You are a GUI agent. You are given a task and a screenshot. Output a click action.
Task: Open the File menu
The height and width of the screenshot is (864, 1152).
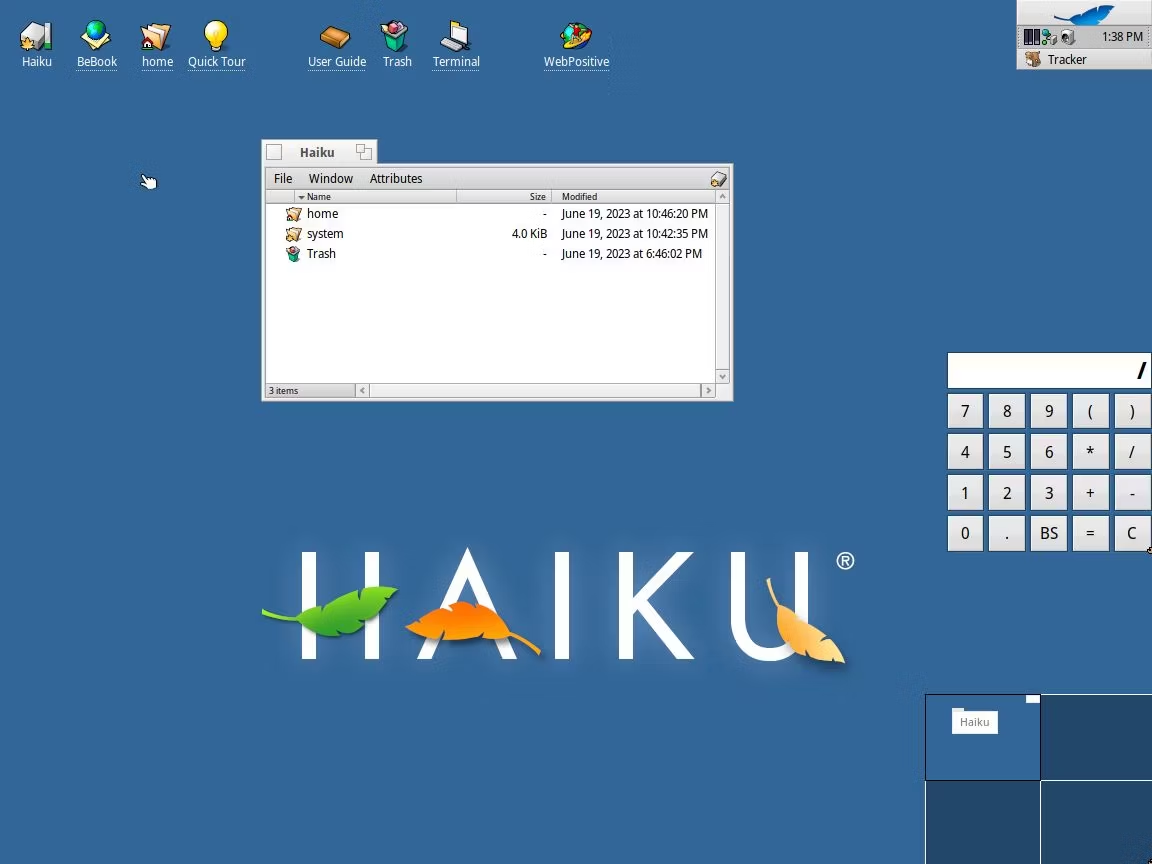pyautogui.click(x=283, y=179)
